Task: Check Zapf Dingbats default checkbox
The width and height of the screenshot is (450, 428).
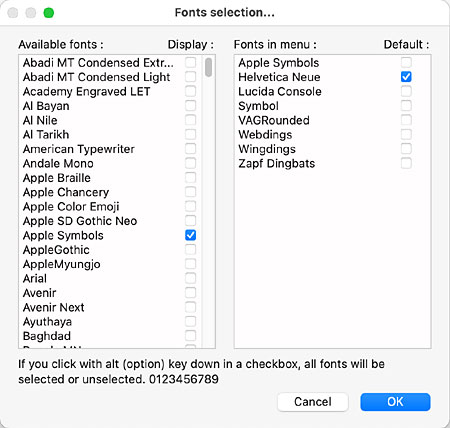Action: coord(406,163)
